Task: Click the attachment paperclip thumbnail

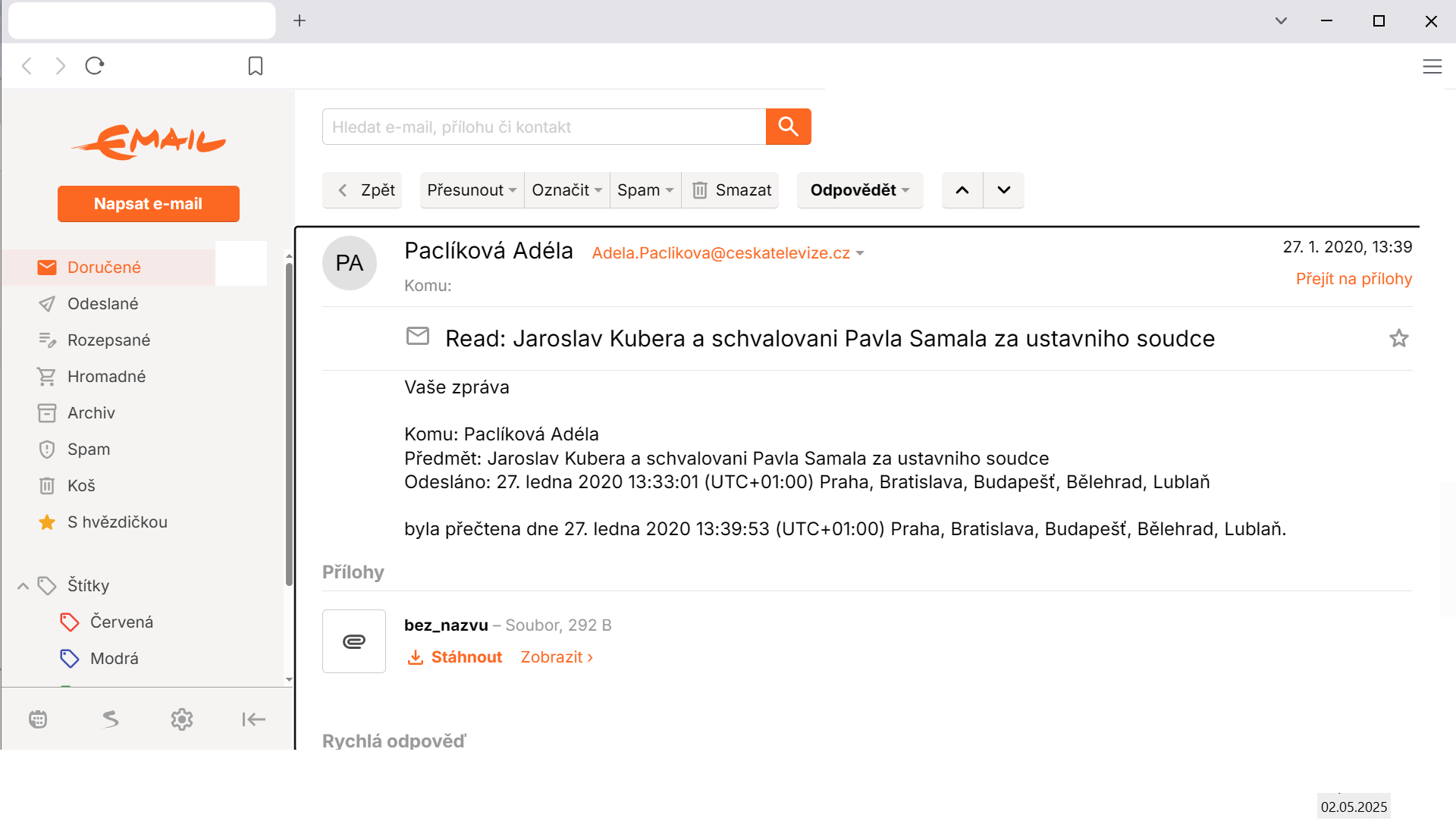Action: 354,641
